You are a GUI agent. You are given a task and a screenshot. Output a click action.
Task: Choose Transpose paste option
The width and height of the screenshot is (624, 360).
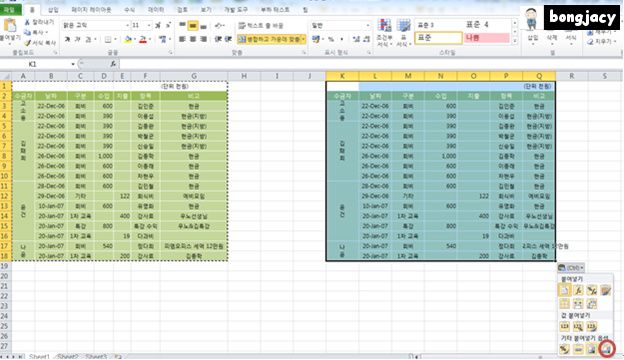click(592, 304)
